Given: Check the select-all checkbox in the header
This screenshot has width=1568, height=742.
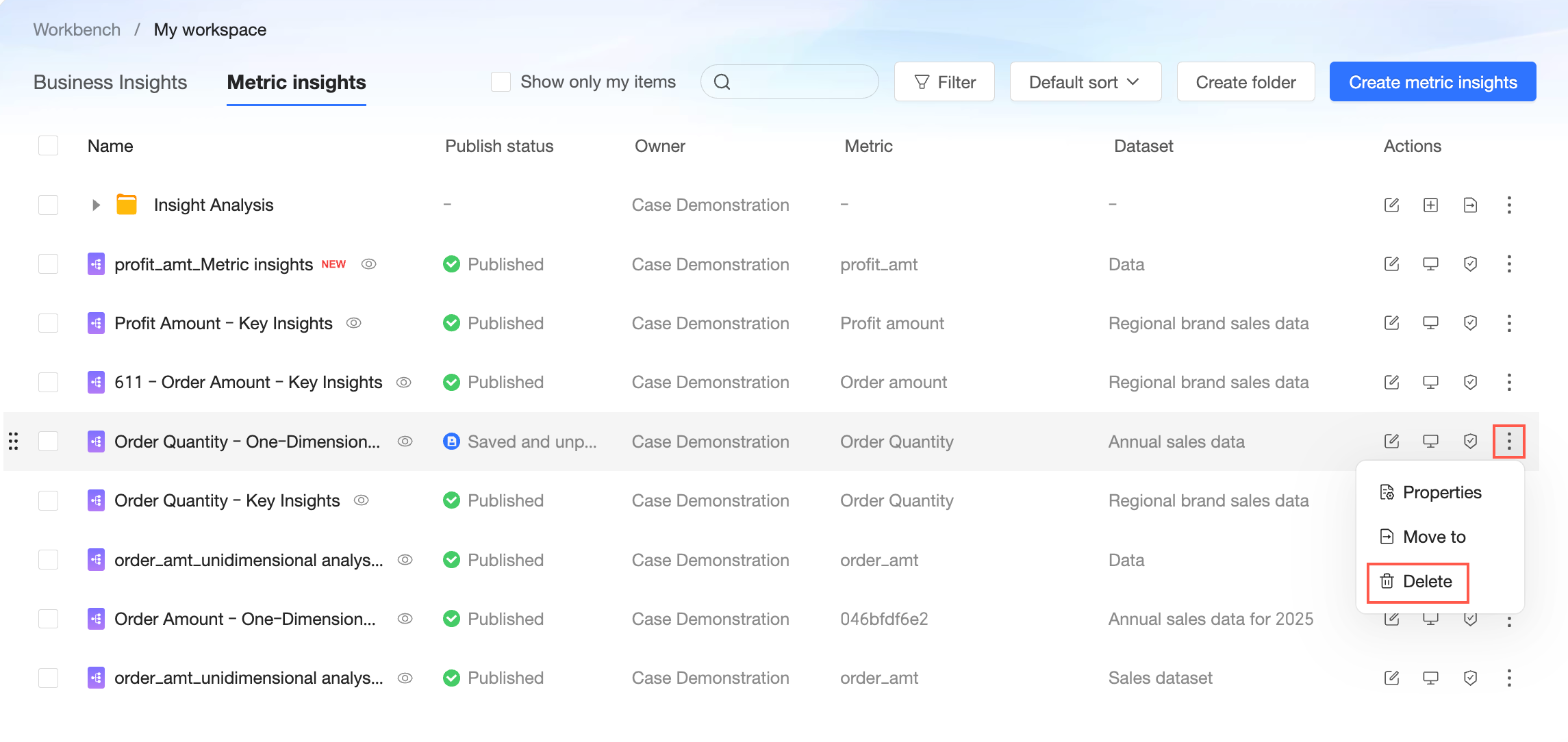Looking at the screenshot, I should point(48,146).
